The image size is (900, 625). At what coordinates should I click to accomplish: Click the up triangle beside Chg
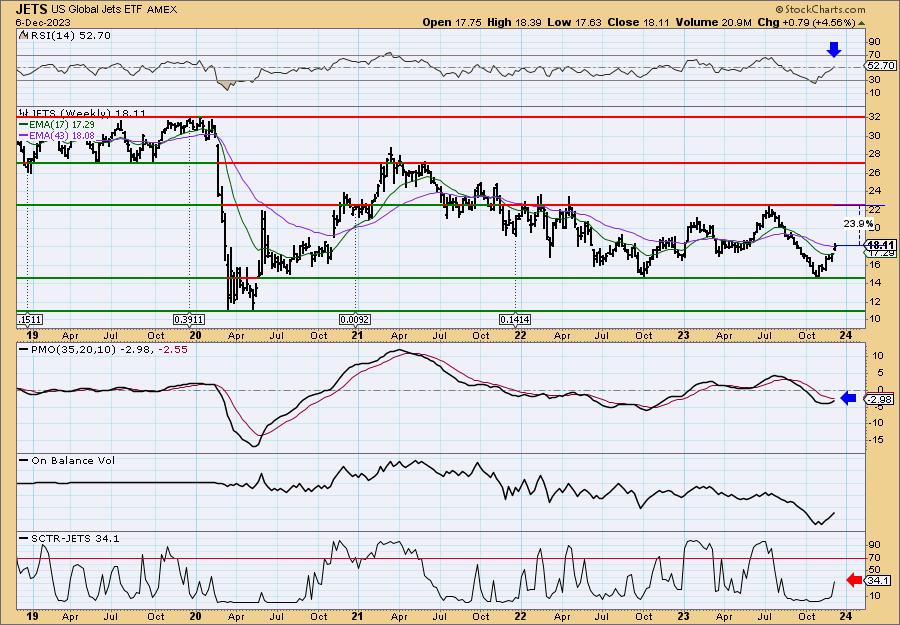coord(861,22)
